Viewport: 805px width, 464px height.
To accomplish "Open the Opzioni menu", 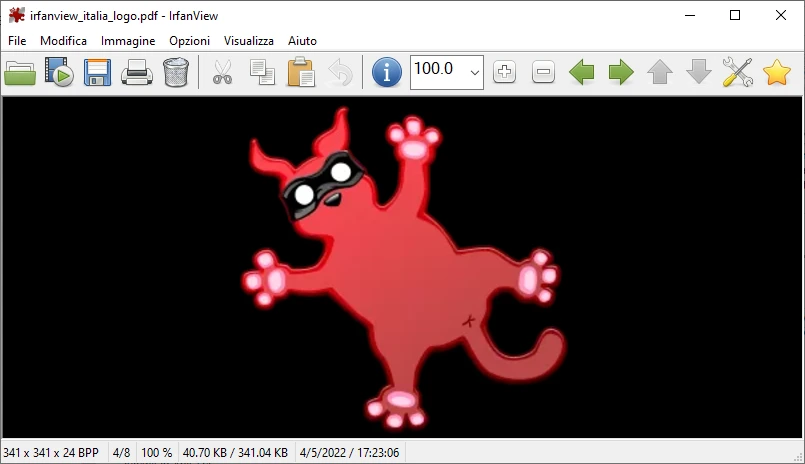I will coord(189,41).
